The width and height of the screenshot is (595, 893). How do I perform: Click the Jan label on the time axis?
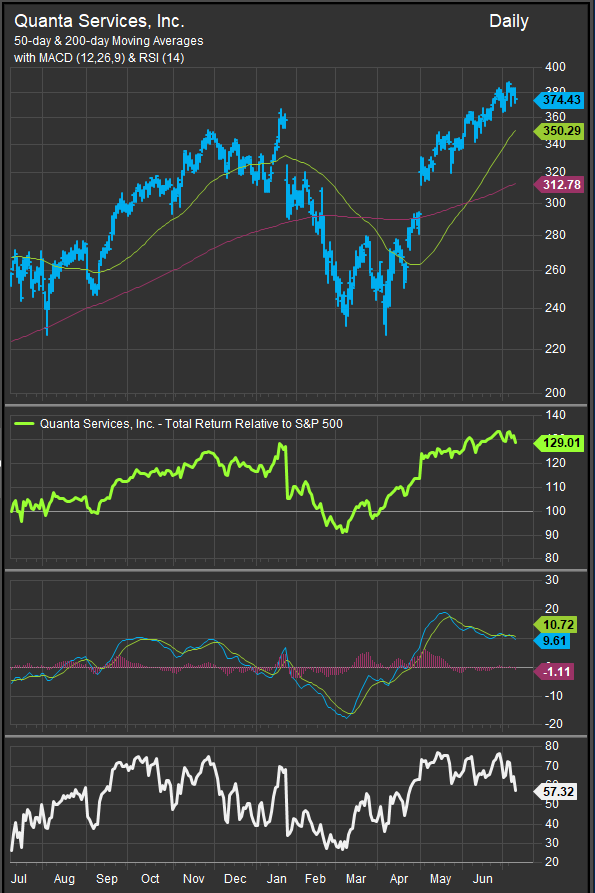(277, 879)
